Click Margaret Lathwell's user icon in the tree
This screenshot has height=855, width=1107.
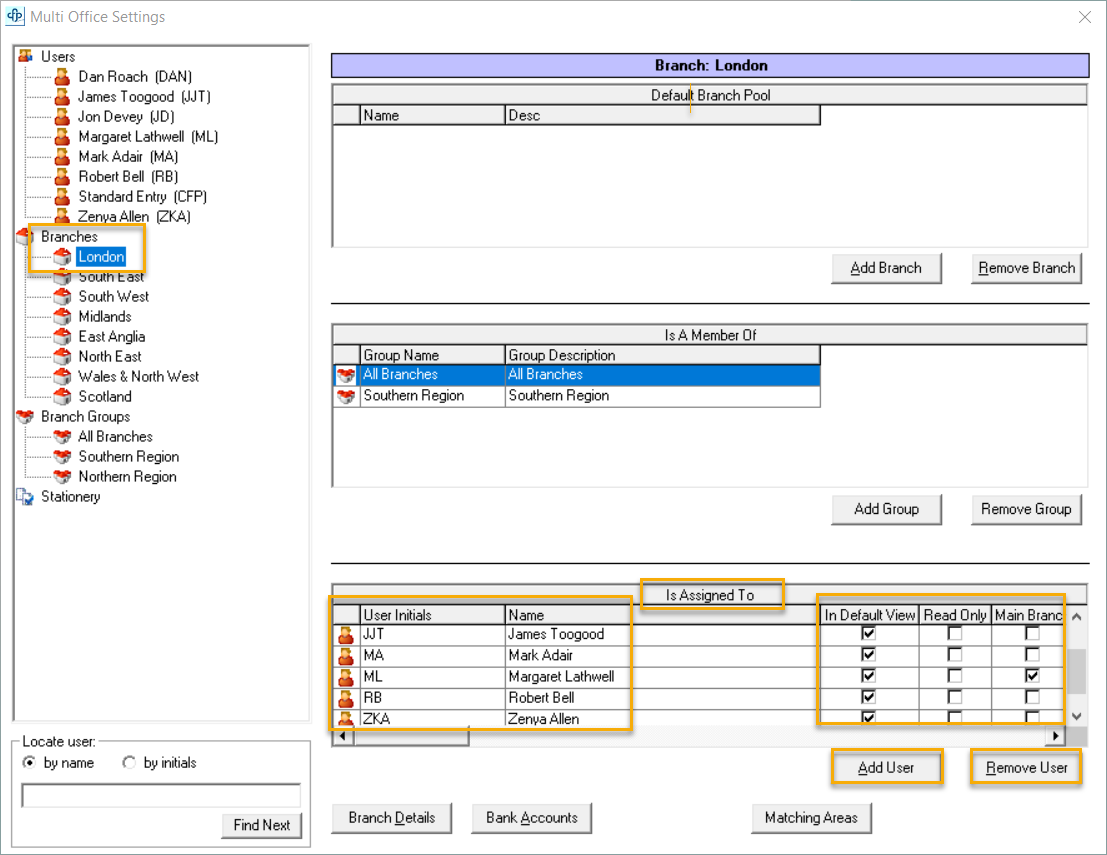62,136
